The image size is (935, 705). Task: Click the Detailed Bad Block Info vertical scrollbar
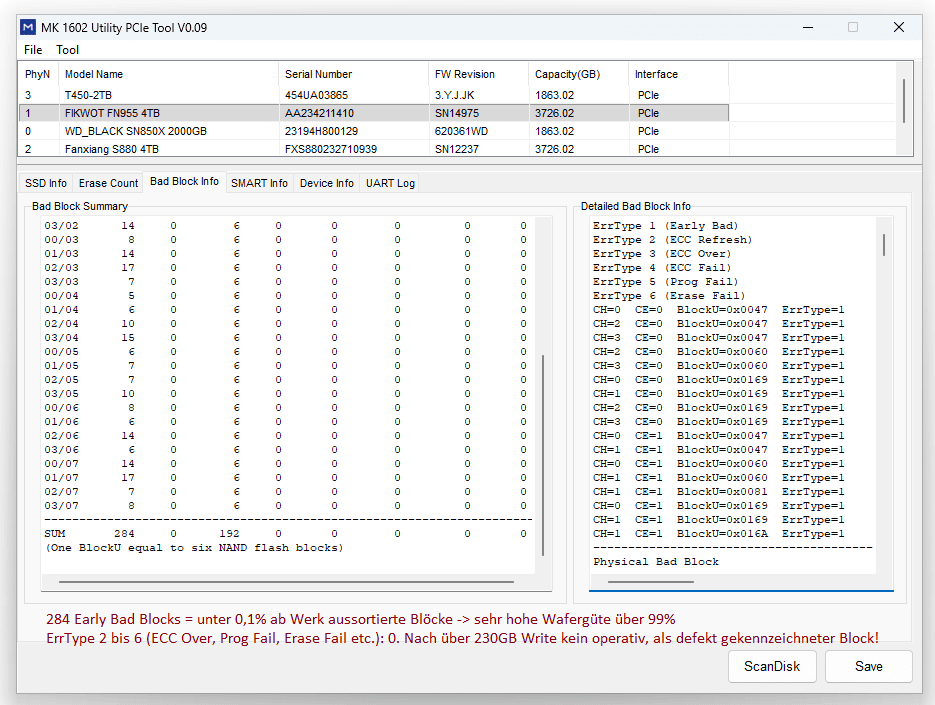point(884,245)
